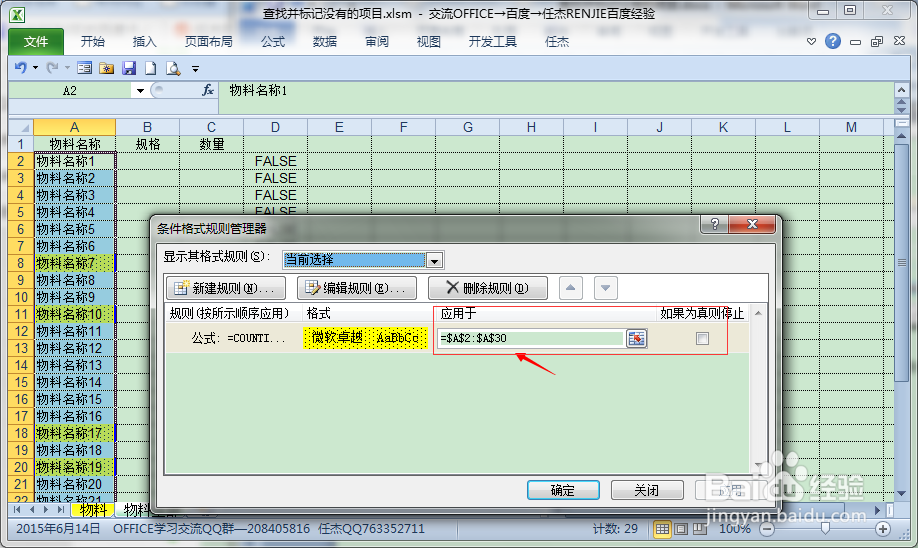Switch to the 物料 sheet tab
918x548 pixels.
[94, 510]
